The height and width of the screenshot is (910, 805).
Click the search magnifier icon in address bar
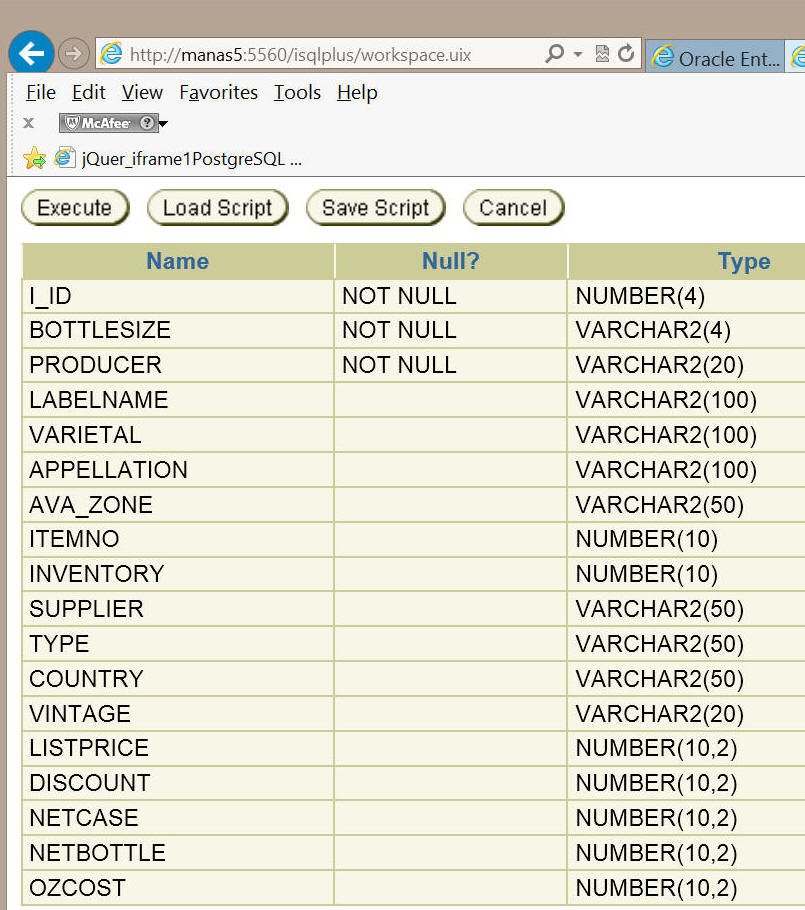tap(554, 54)
